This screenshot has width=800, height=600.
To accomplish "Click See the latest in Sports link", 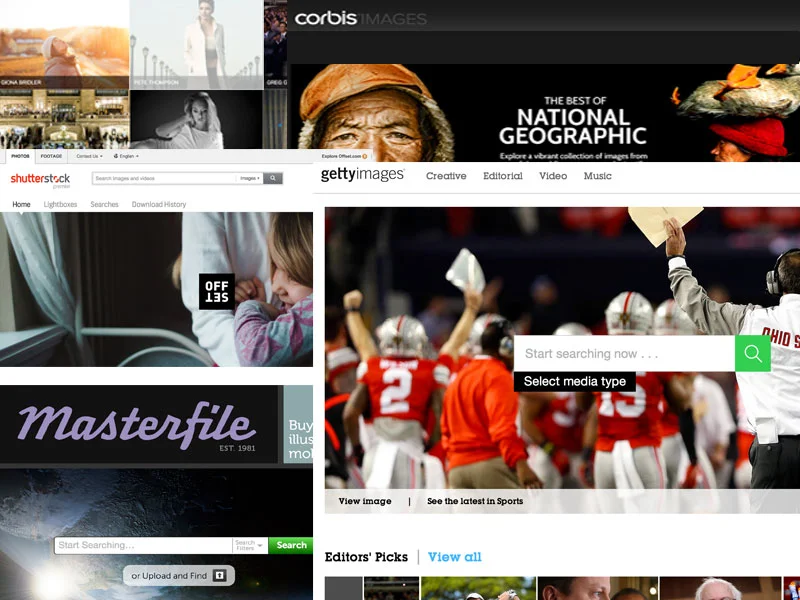I will pos(475,501).
